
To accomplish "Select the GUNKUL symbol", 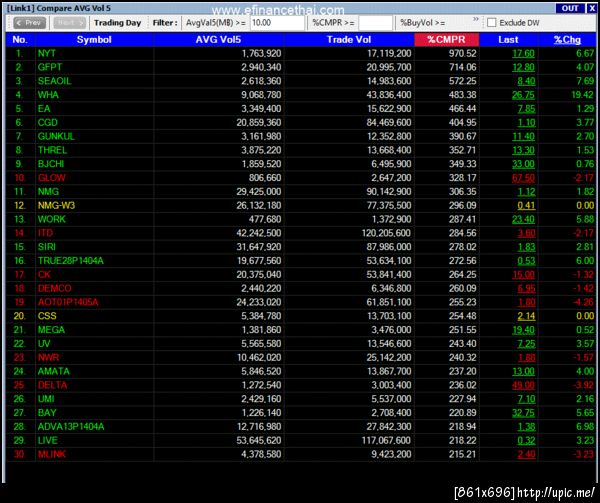I will pyautogui.click(x=56, y=136).
